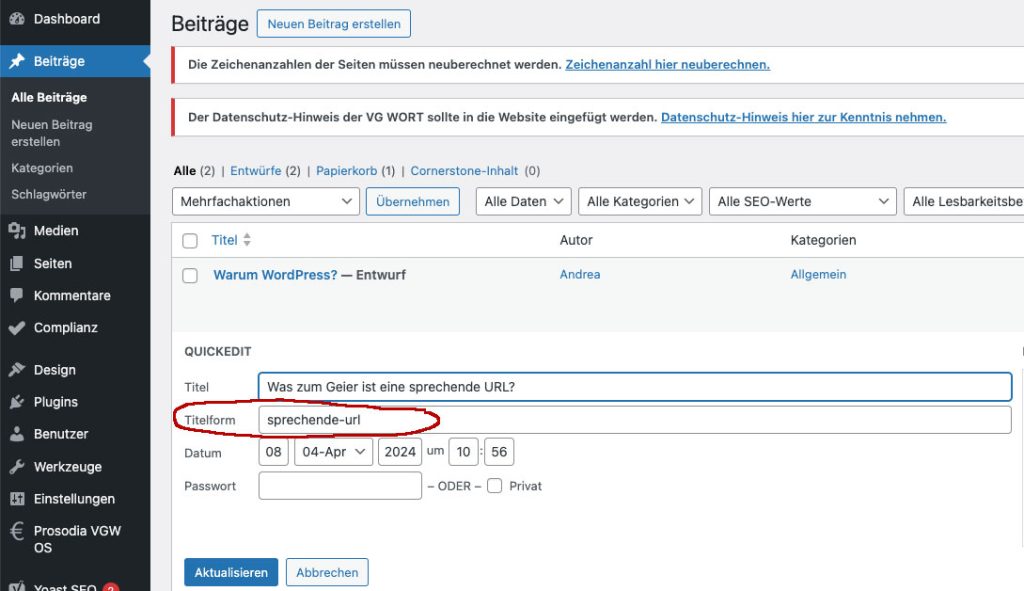Toggle the select-all checkbox next to Titel

190,241
